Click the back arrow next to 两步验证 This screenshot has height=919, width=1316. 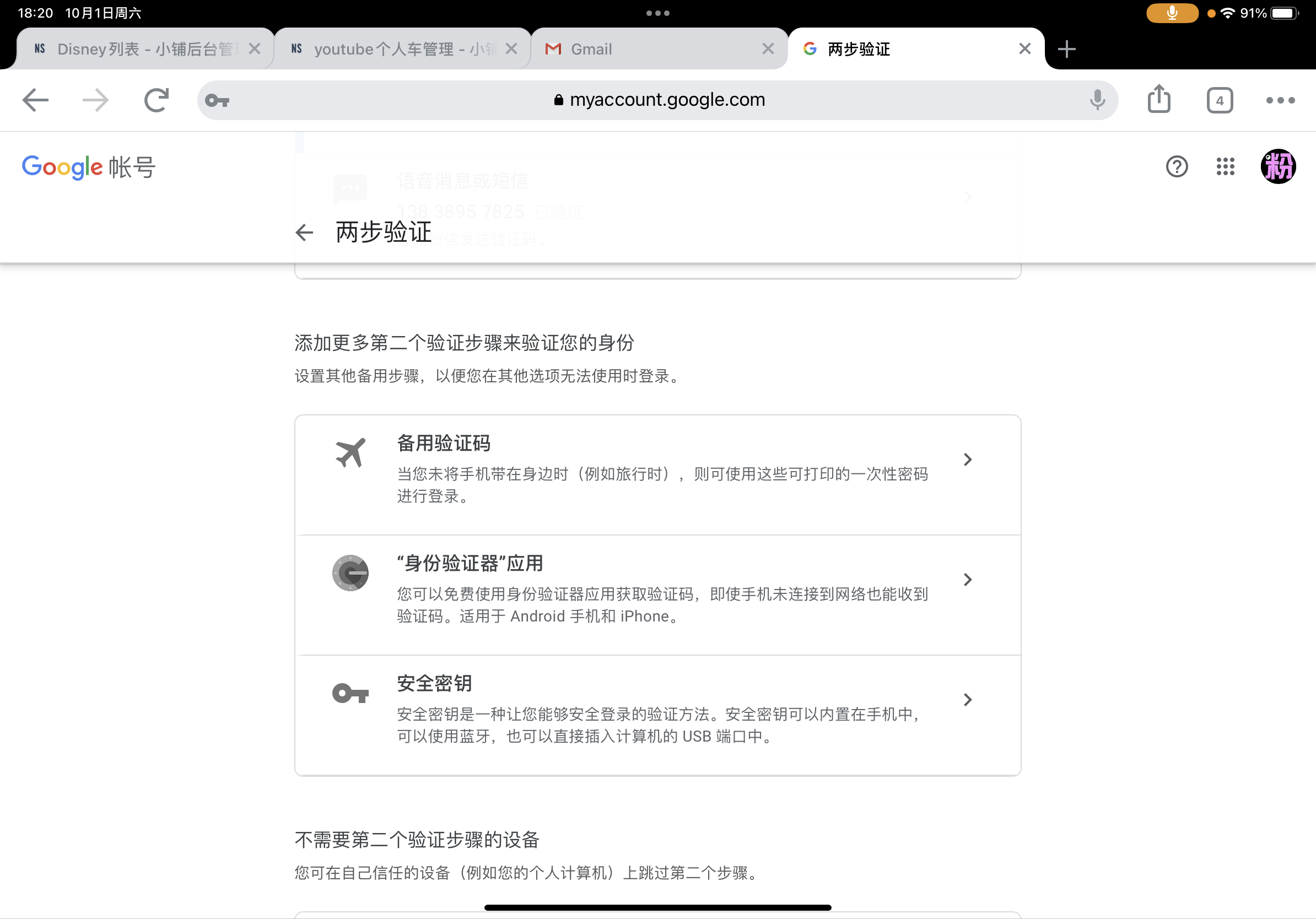click(x=304, y=232)
